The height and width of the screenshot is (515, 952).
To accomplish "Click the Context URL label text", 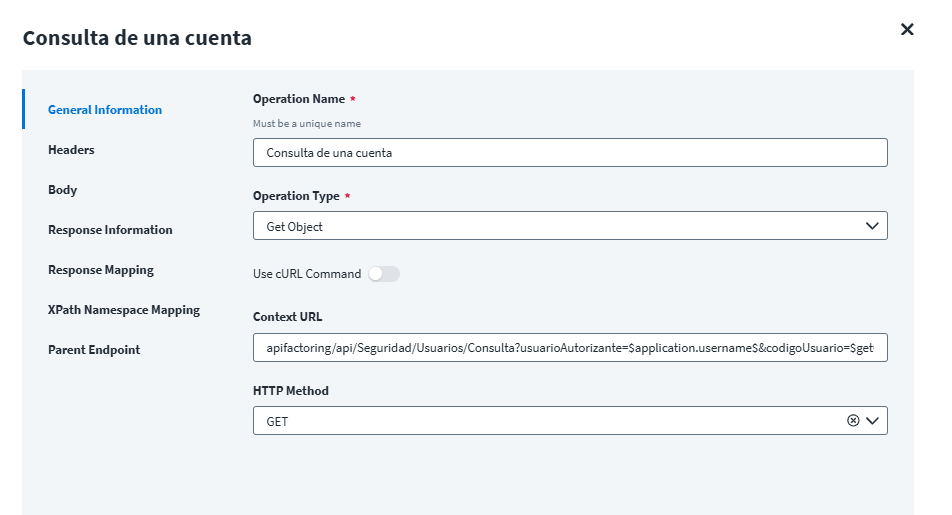I will coord(287,317).
